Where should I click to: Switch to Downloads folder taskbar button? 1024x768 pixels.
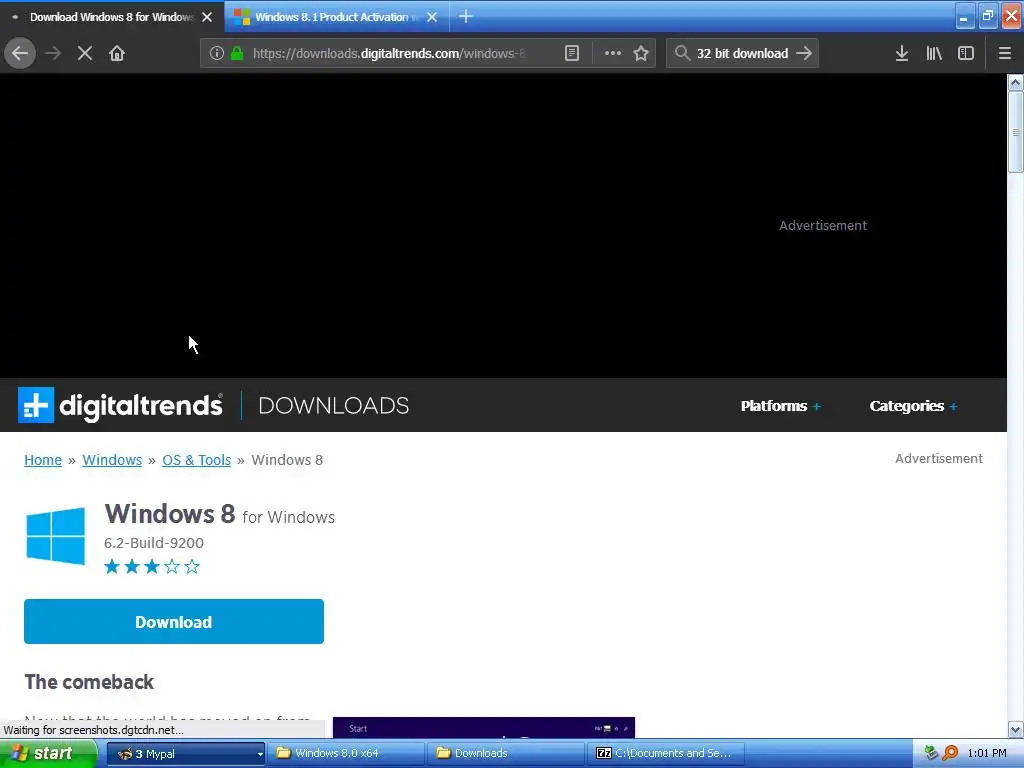pos(507,754)
